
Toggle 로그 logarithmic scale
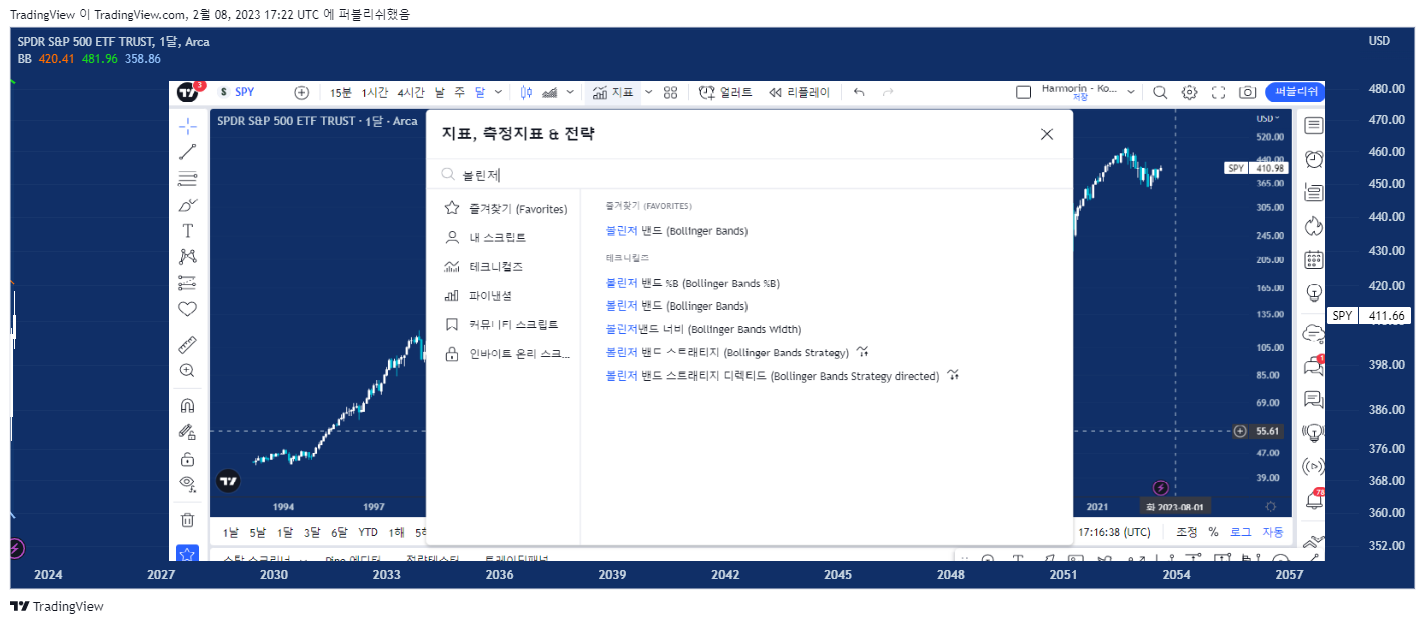point(1240,532)
